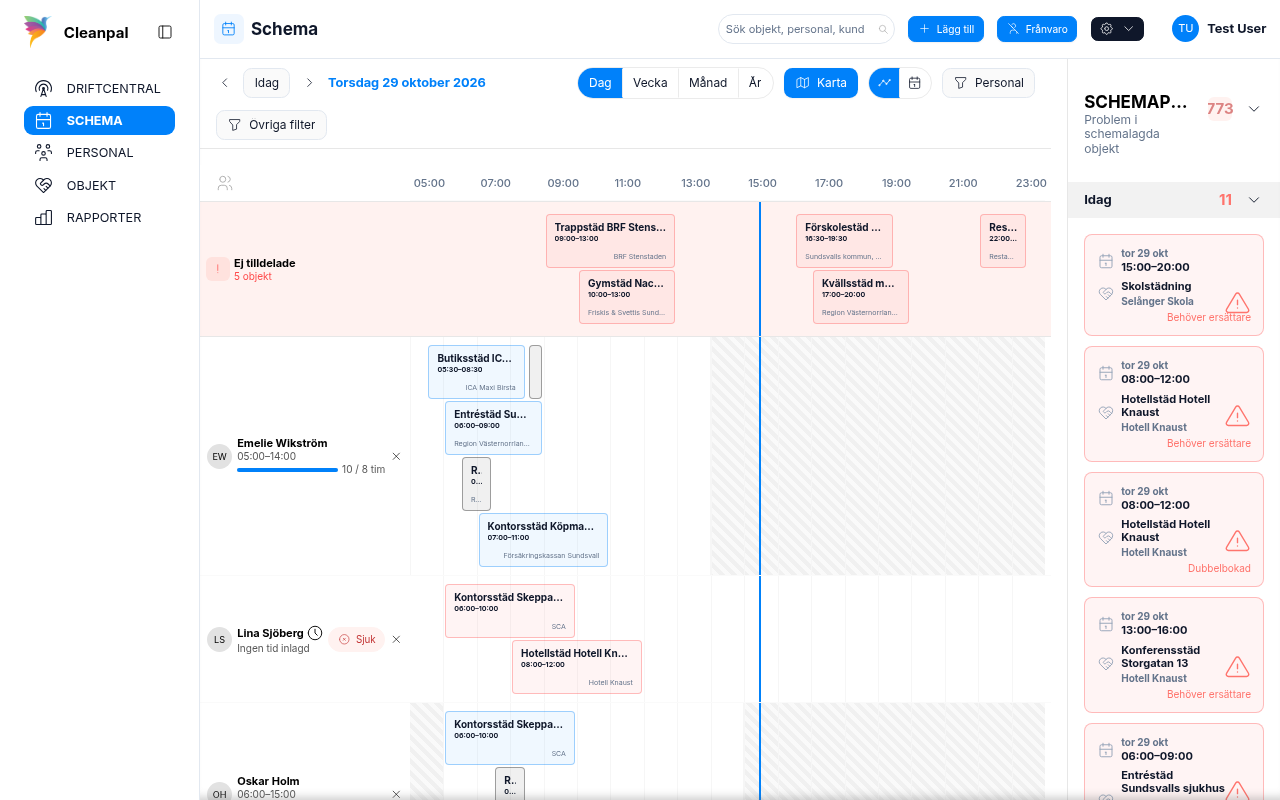This screenshot has height=800, width=1280.
Task: Click the Ej tilldelade warning icon
Action: [217, 269]
